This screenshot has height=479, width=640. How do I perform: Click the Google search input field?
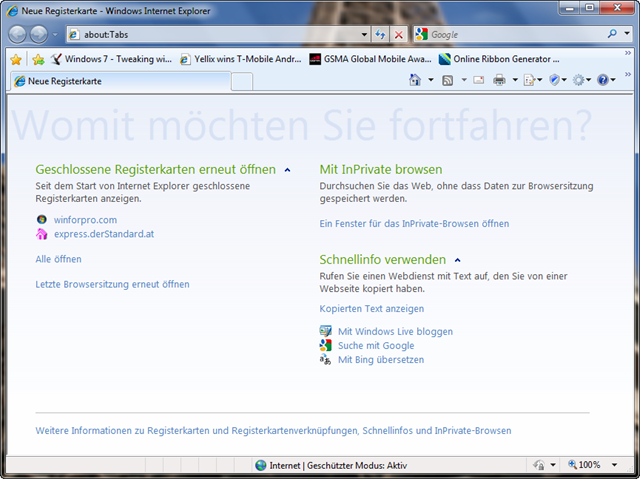tap(515, 34)
